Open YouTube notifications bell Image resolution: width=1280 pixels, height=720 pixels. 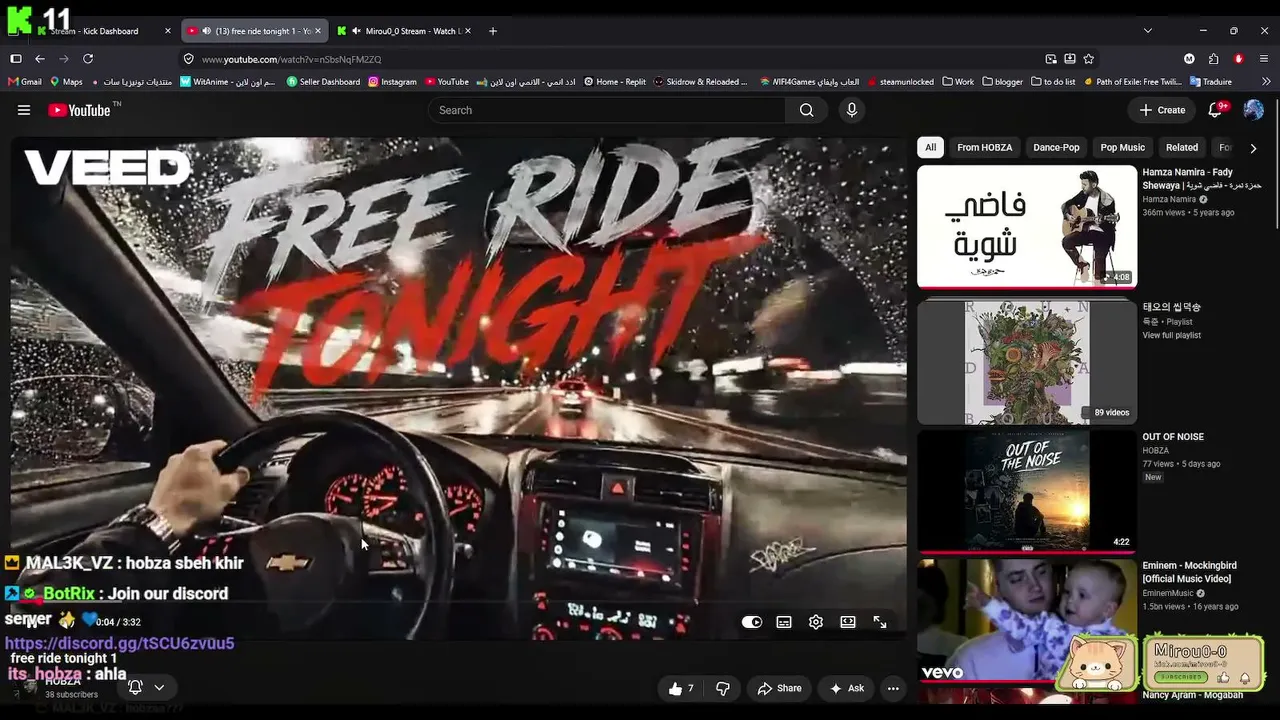point(1216,110)
